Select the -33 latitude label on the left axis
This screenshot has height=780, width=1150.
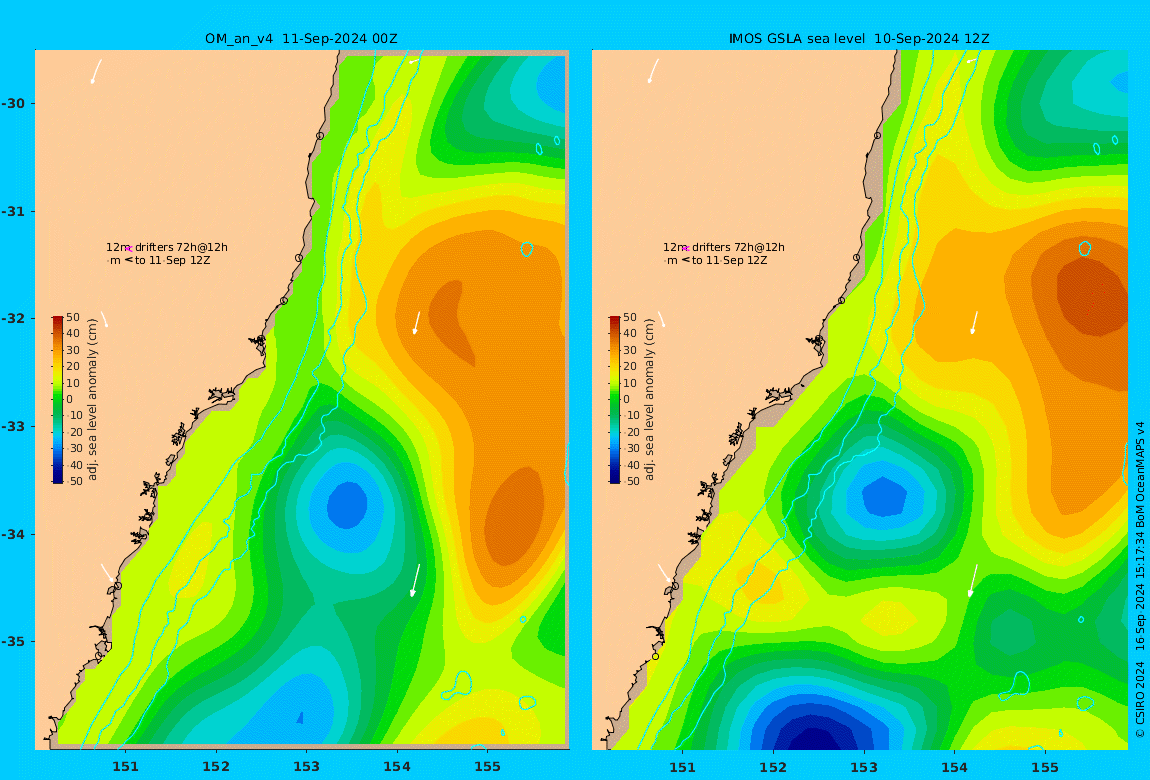pos(13,426)
